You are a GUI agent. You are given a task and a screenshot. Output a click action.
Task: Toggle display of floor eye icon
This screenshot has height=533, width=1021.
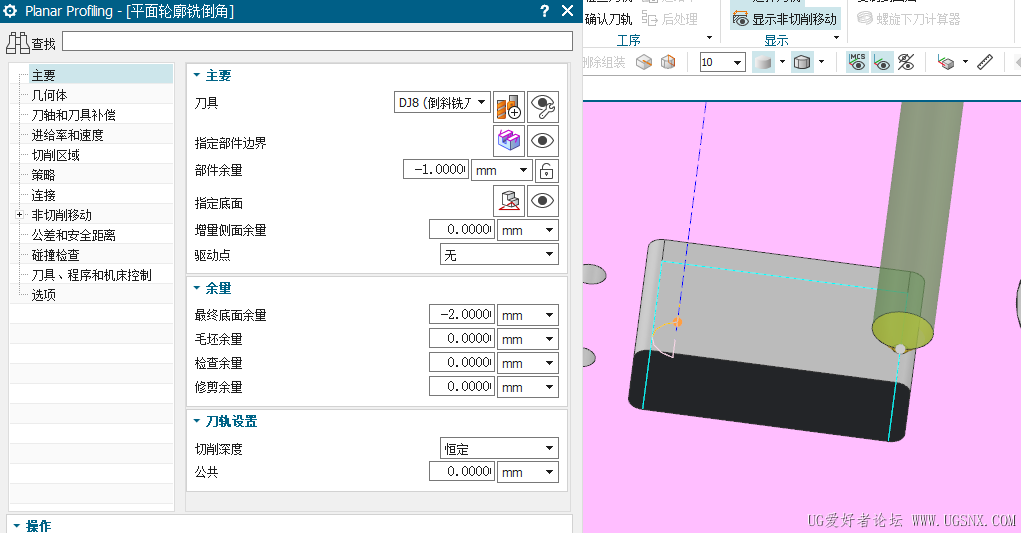(x=542, y=200)
